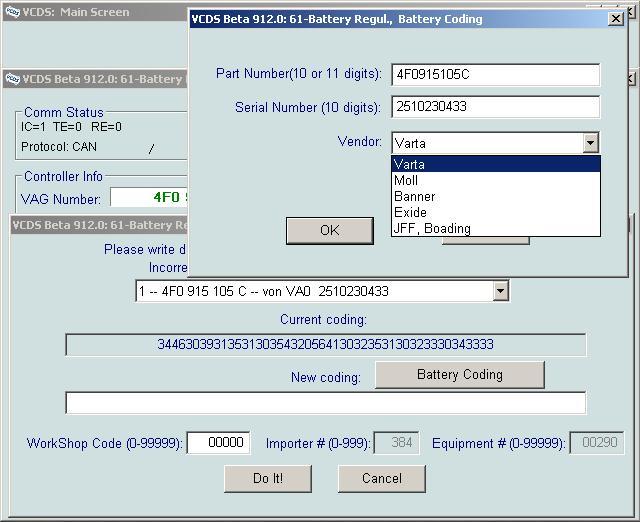640x522 pixels.
Task: Toggle the Vendor dropdown arrow
Action: (591, 143)
